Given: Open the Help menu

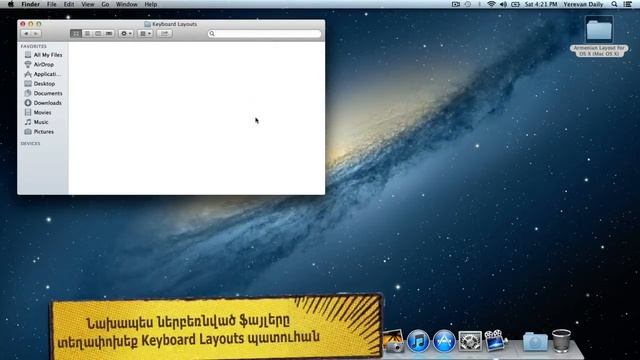Looking at the screenshot, I should (151, 4).
